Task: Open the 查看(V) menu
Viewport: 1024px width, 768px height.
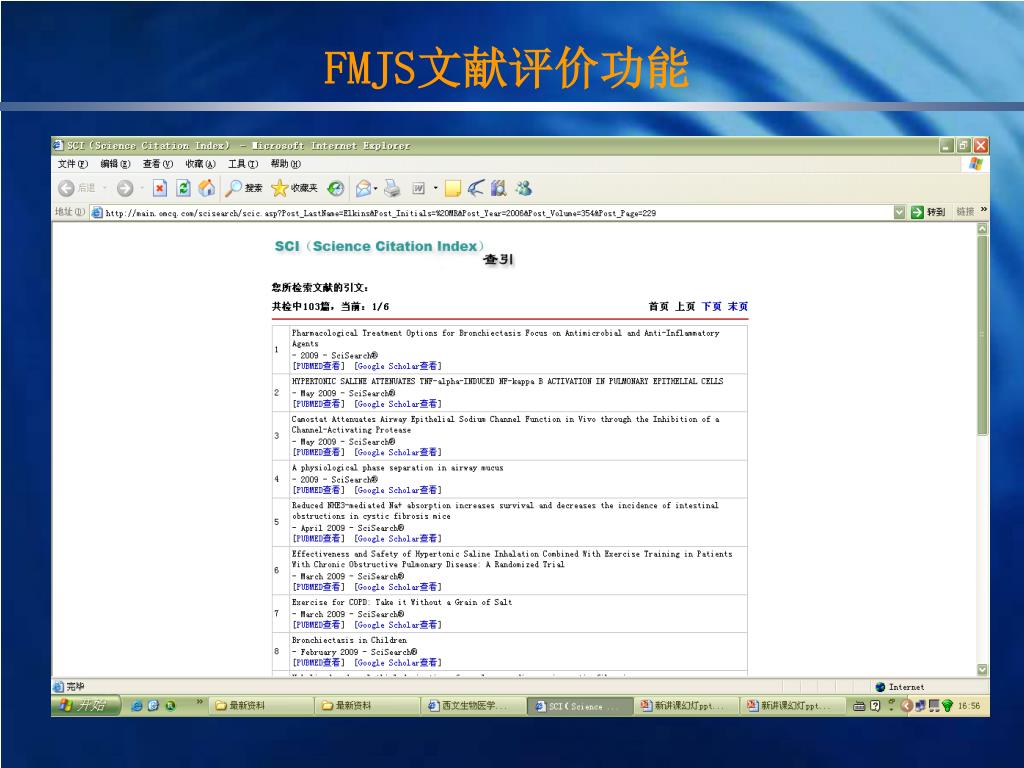Action: click(x=157, y=164)
